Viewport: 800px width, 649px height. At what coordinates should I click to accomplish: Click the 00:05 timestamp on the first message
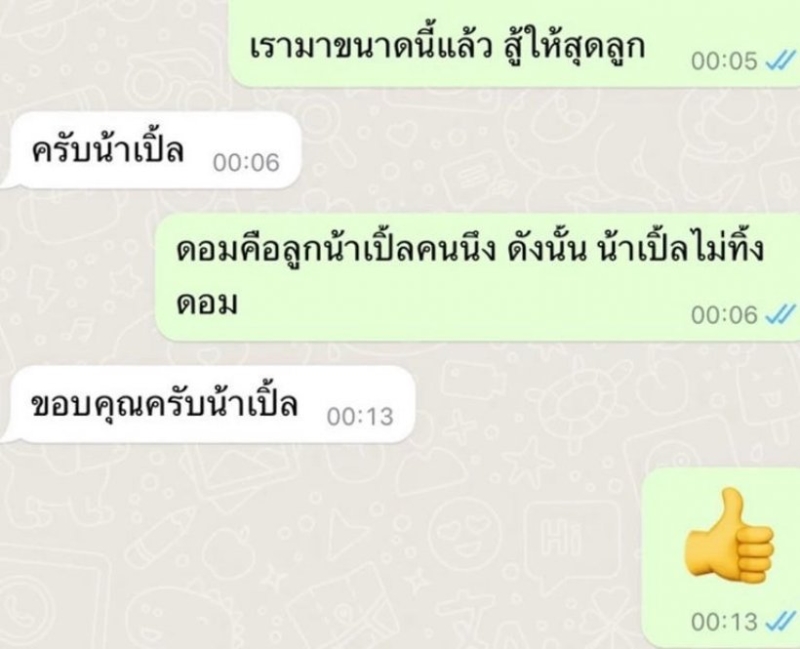(x=724, y=61)
